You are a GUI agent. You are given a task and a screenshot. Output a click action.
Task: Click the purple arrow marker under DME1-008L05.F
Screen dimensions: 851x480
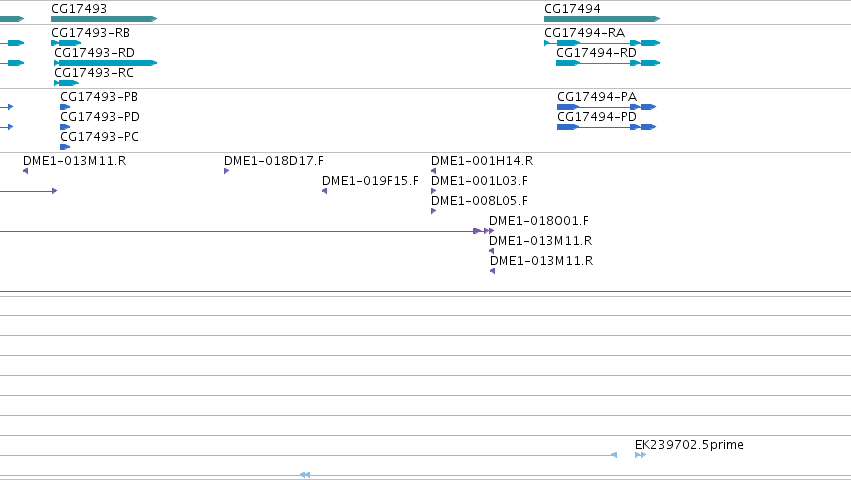434,211
